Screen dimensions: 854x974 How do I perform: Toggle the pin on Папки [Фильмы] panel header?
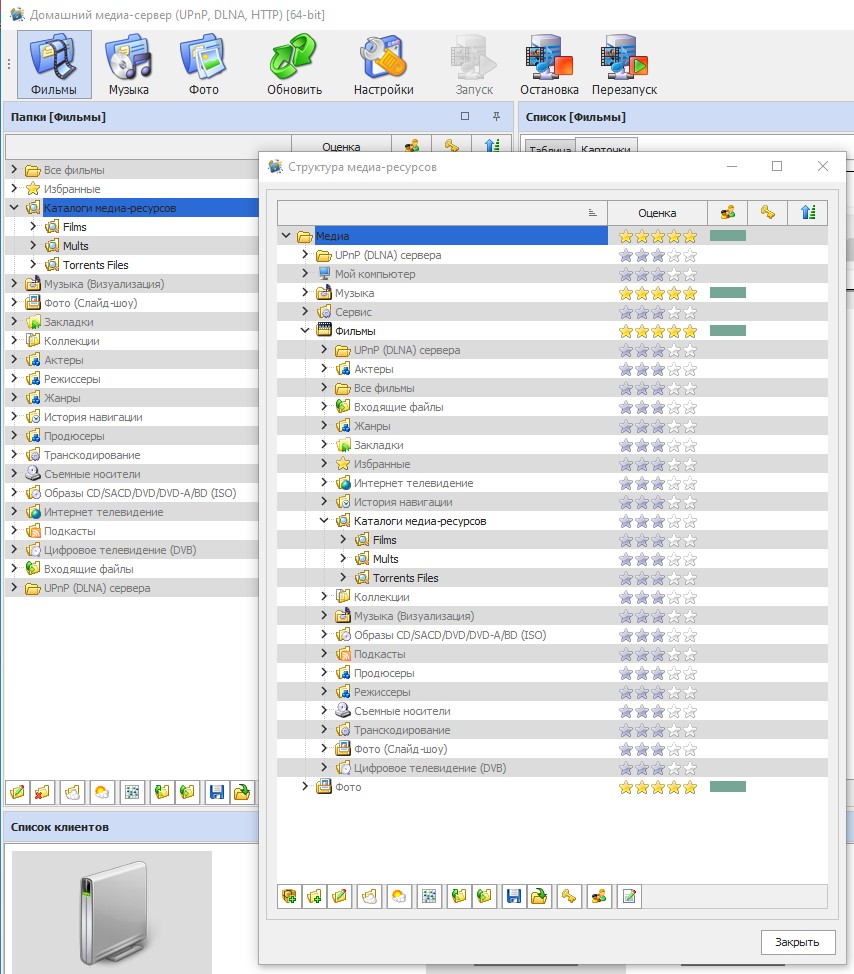495,117
